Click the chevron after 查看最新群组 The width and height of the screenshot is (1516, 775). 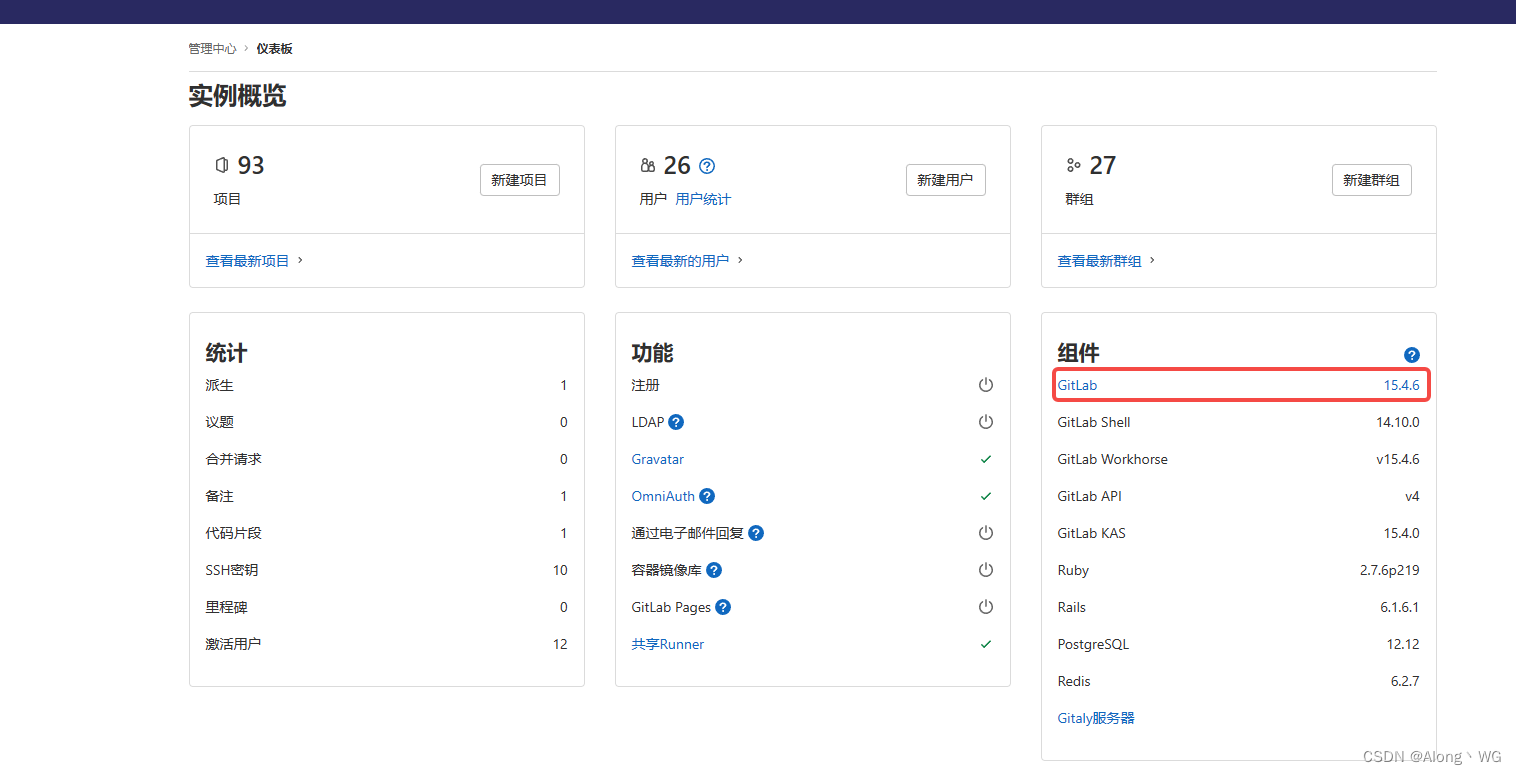pos(1152,260)
